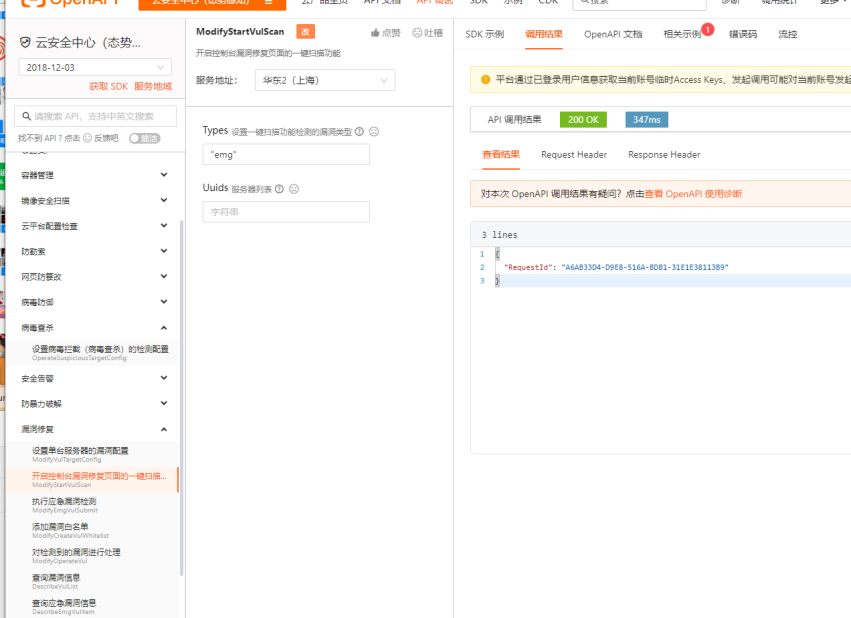
Task: Click the RequestId value in response JSON
Action: pyautogui.click(x=645, y=267)
